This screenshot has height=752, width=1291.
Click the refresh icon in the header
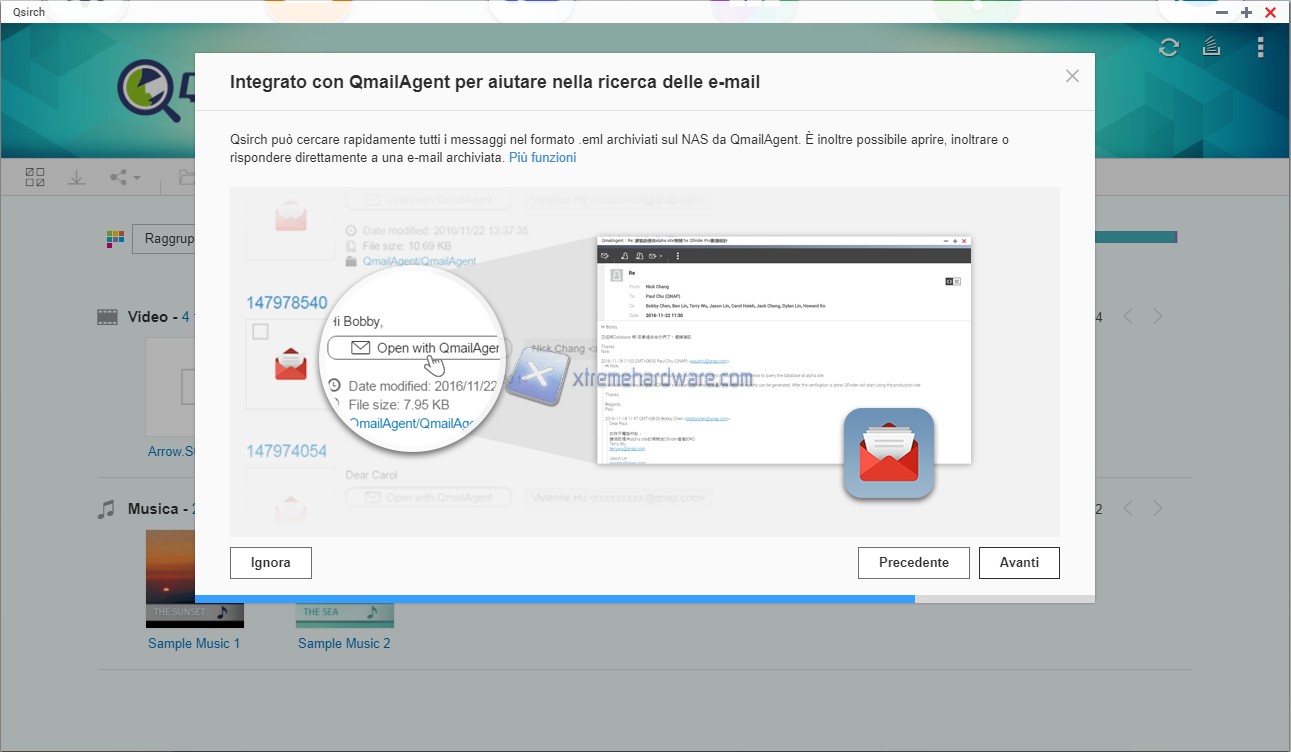[1168, 47]
